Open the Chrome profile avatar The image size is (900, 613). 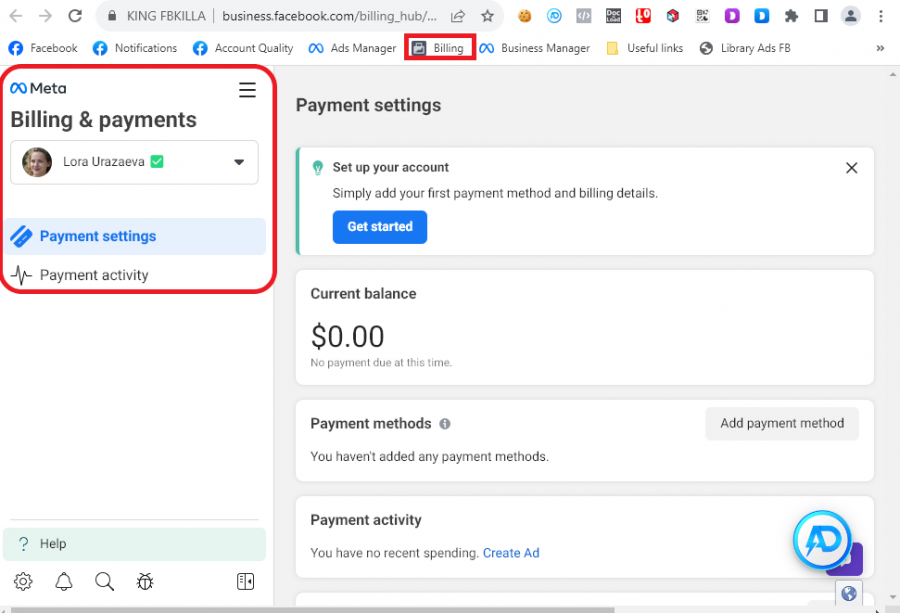(851, 15)
